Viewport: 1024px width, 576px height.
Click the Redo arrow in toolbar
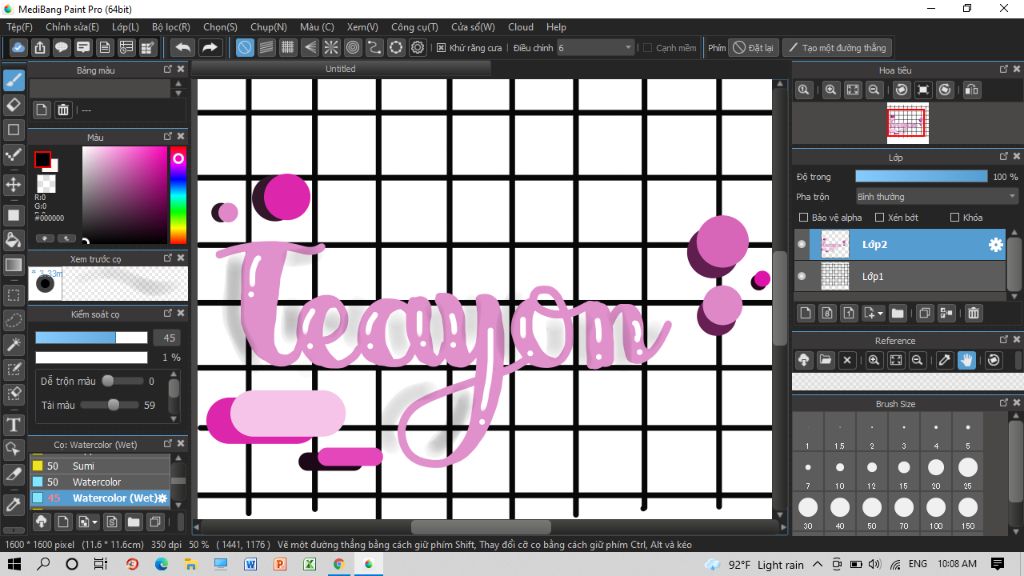click(x=209, y=48)
